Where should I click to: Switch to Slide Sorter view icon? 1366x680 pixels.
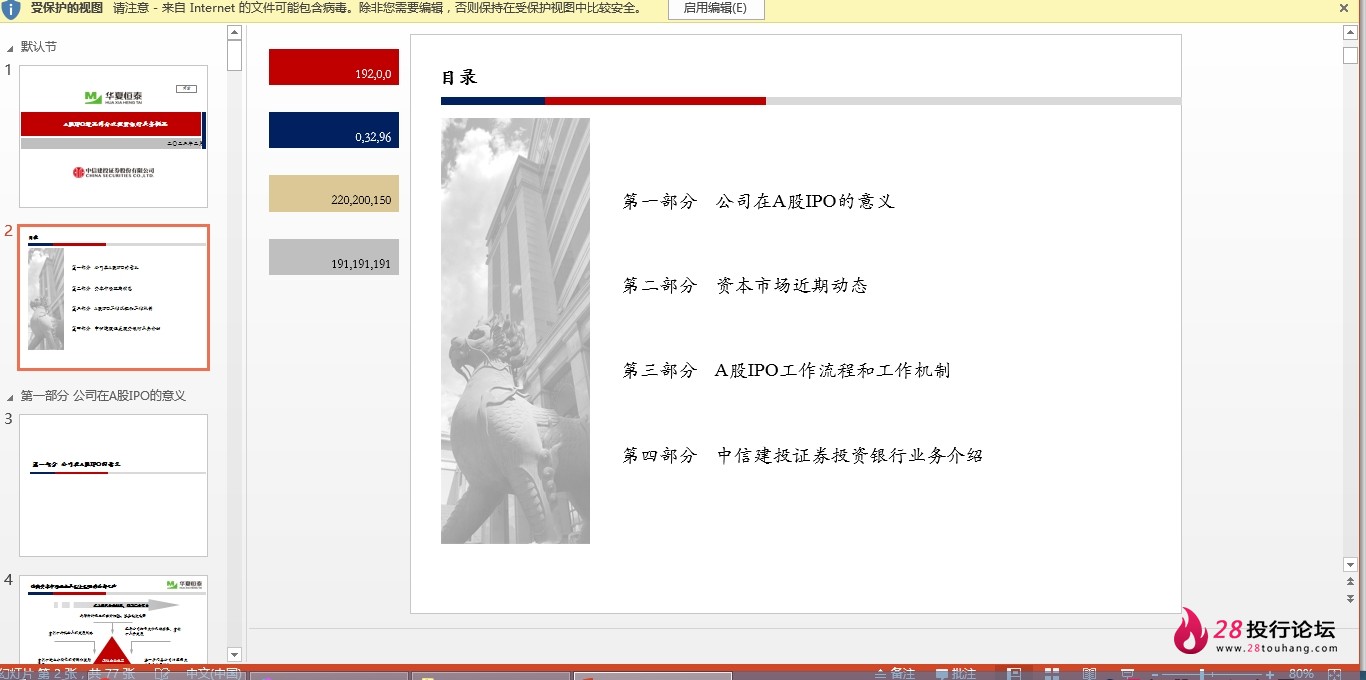click(x=1052, y=673)
